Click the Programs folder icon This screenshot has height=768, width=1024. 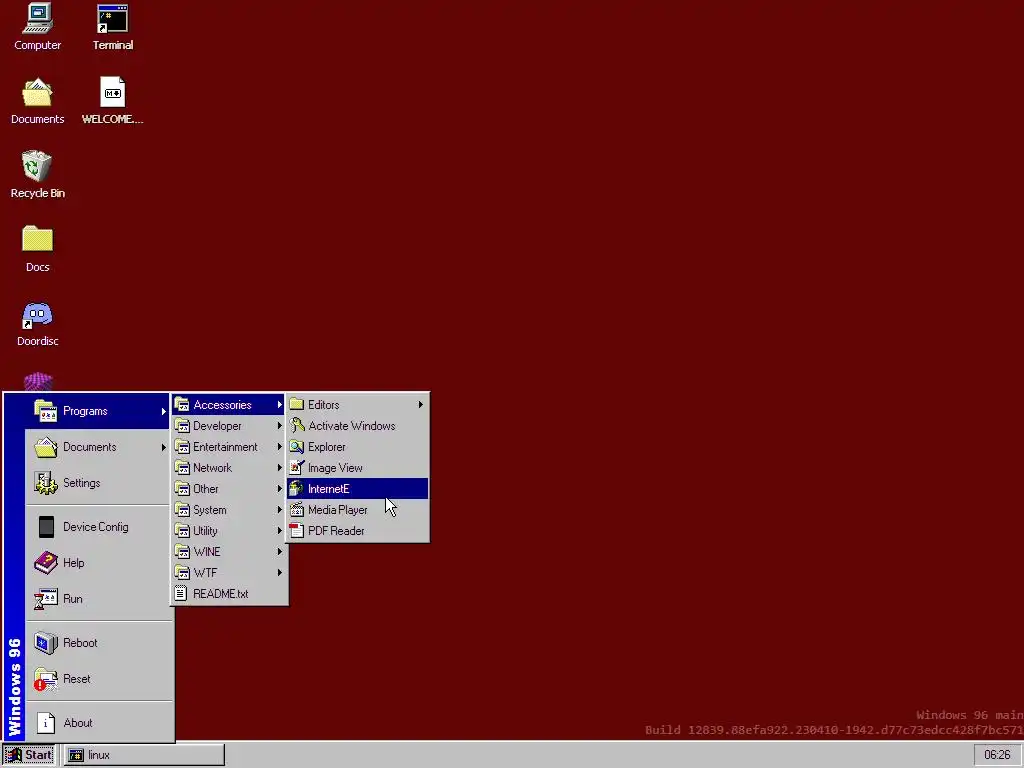tap(46, 411)
